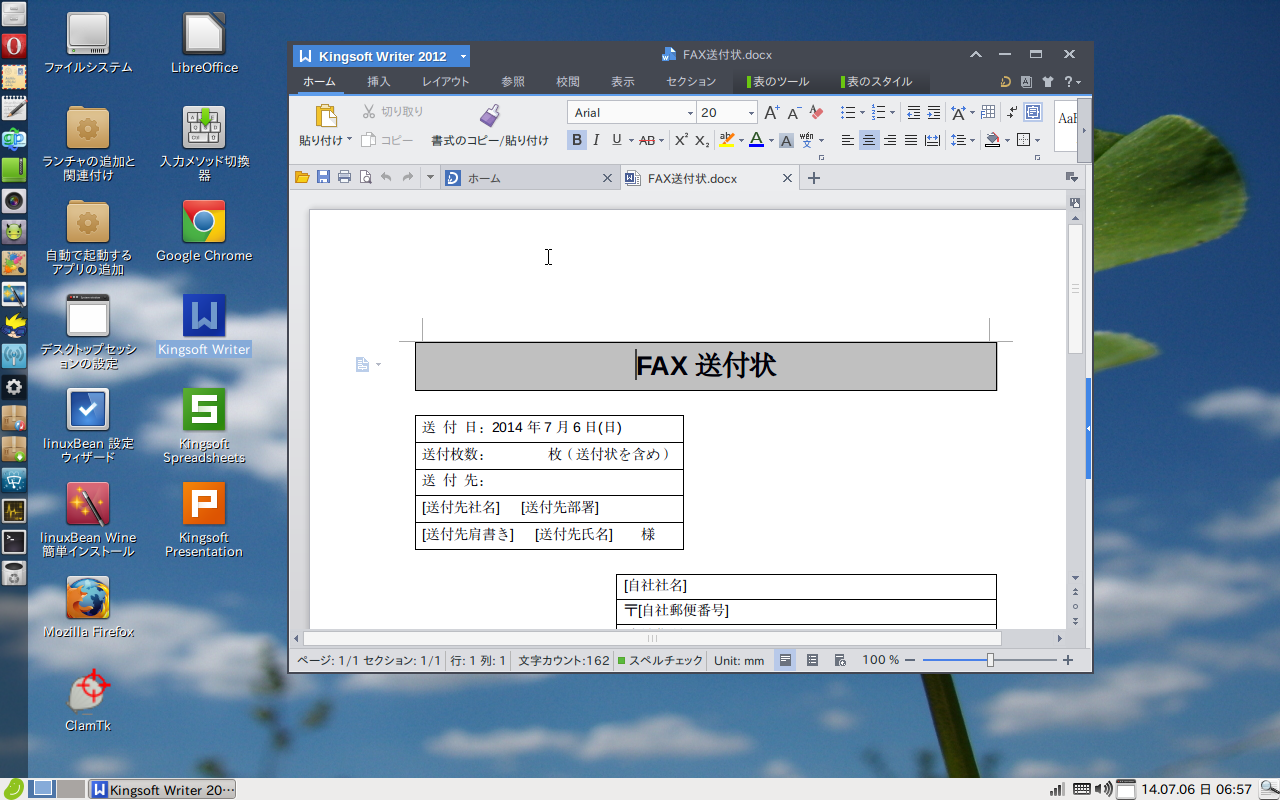Select the Outline view icon in status bar
This screenshot has width=1280, height=800.
point(812,660)
